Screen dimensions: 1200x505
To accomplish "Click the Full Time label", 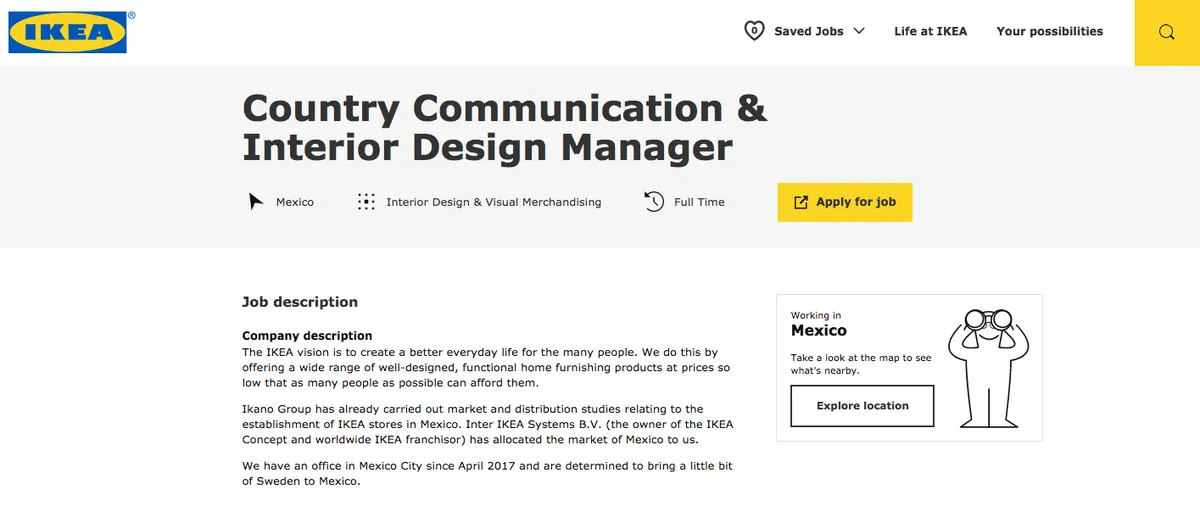I will pyautogui.click(x=699, y=202).
